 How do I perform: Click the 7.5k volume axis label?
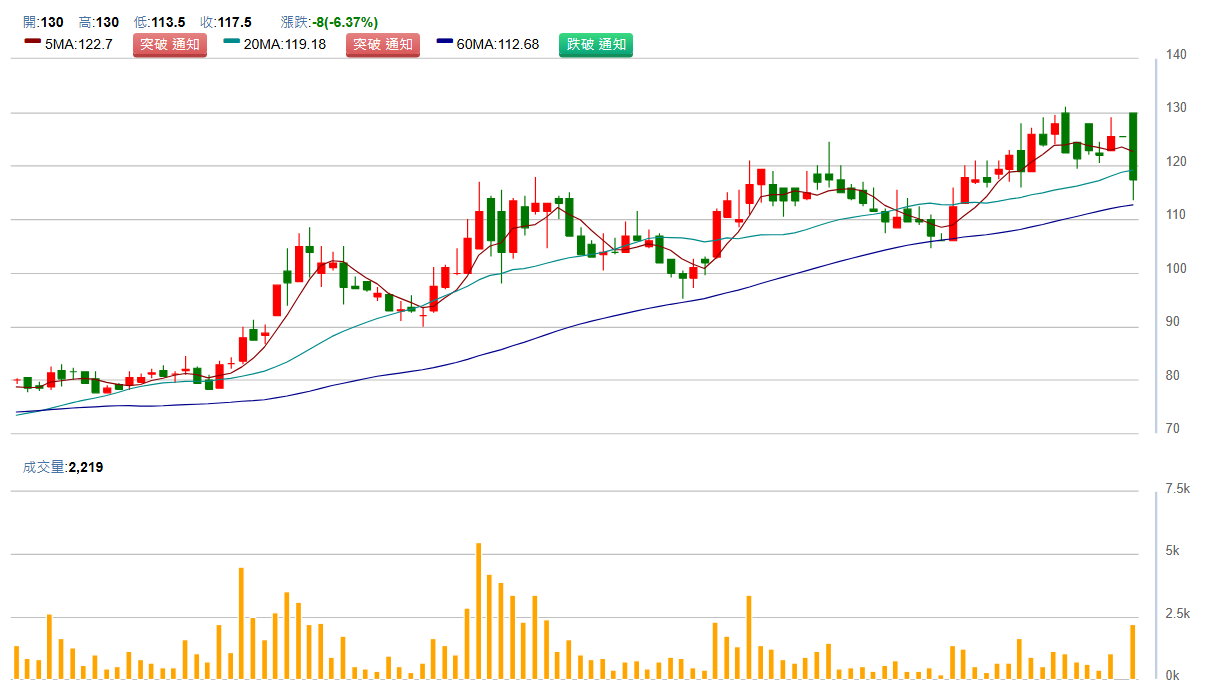[1177, 489]
